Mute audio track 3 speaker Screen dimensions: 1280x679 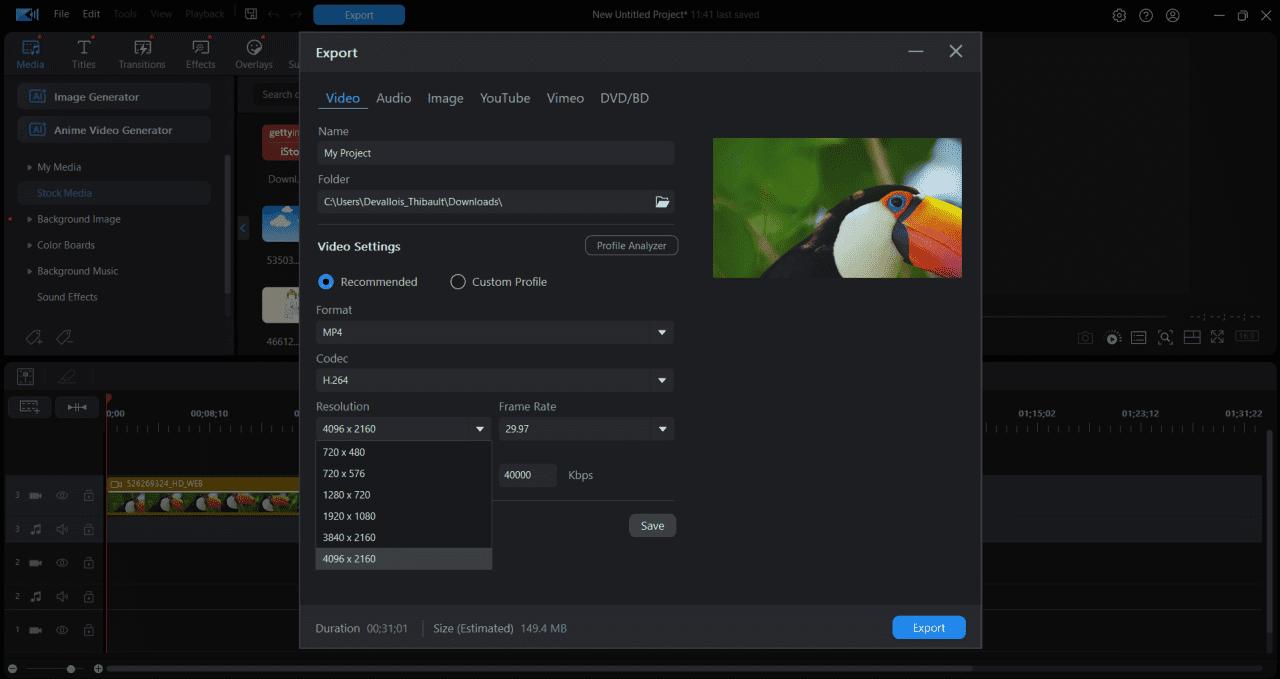[x=62, y=529]
